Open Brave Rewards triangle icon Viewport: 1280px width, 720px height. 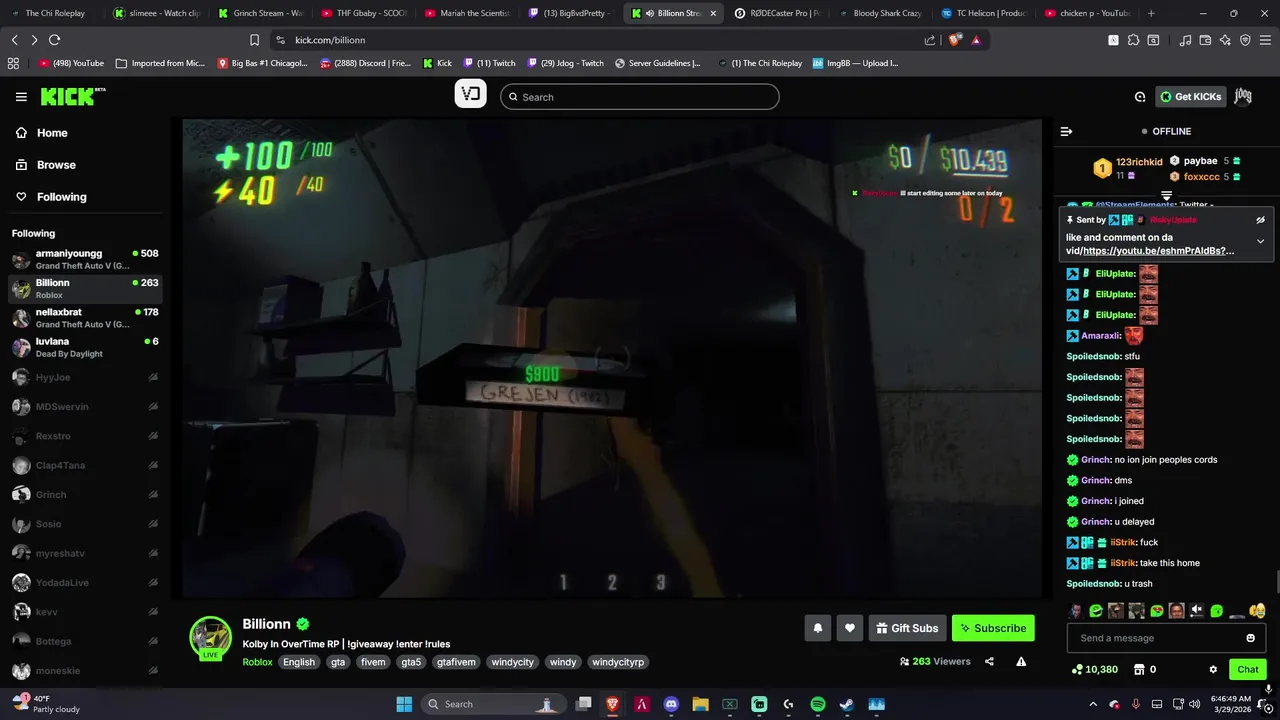pos(975,40)
